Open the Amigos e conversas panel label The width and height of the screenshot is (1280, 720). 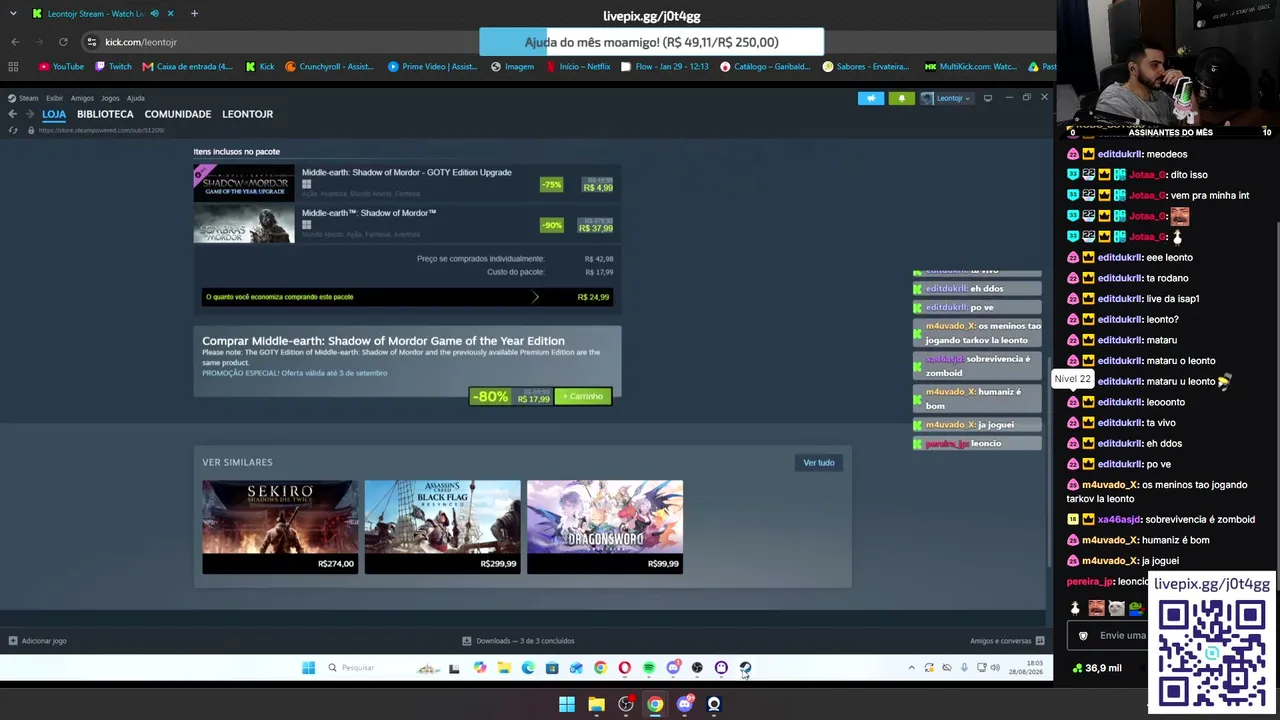pyautogui.click(x=1000, y=641)
